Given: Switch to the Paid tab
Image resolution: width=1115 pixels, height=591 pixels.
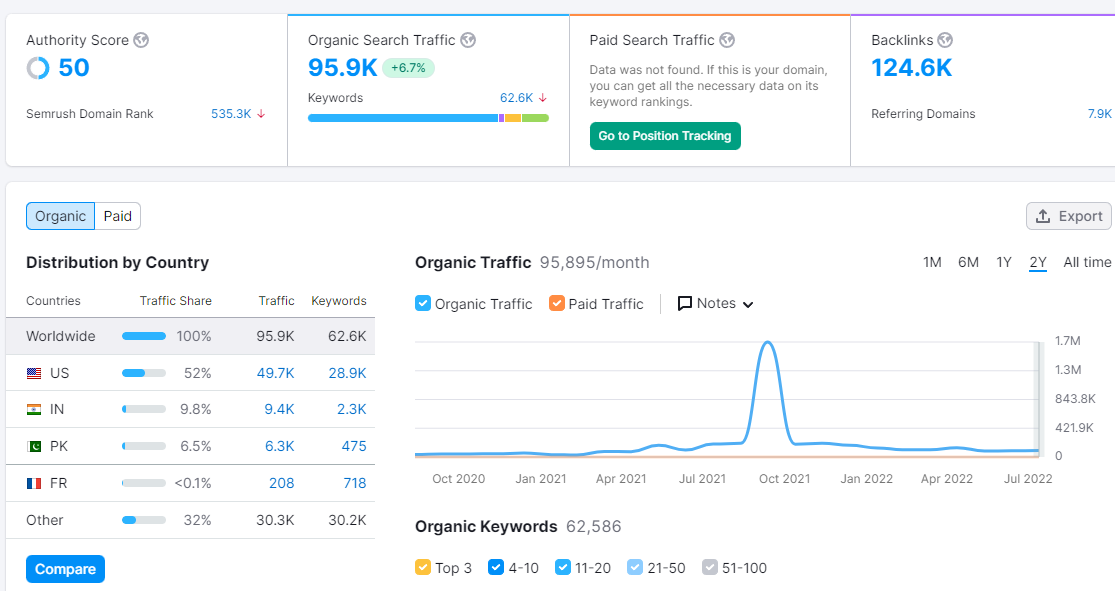Looking at the screenshot, I should [118, 216].
